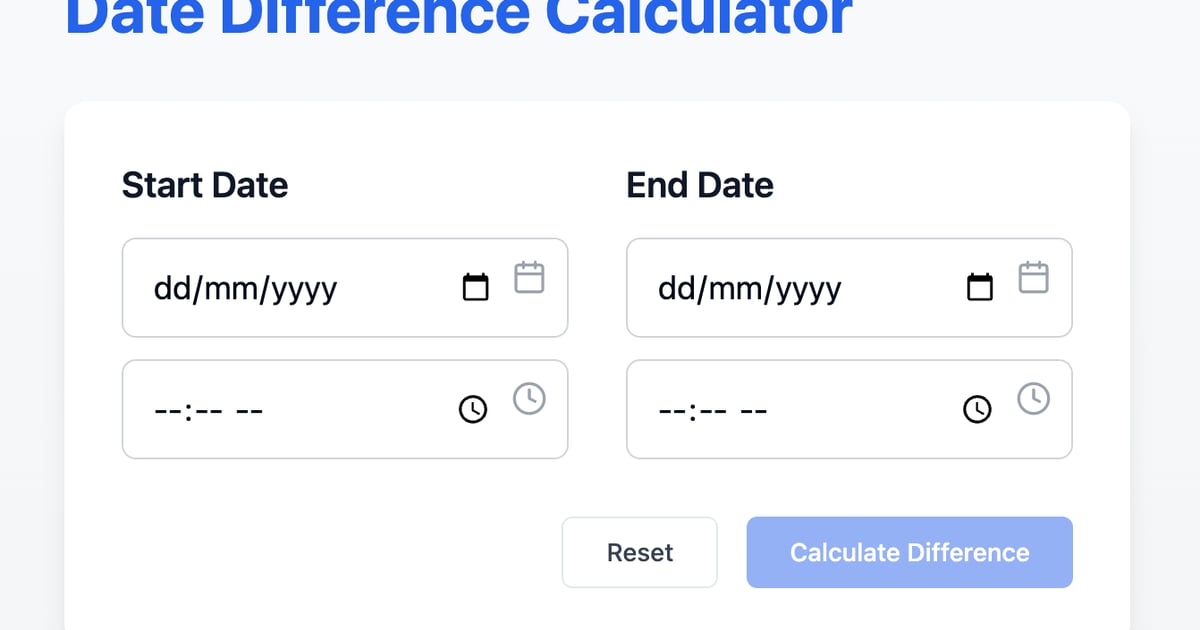
Task: Select the day segment of Start Date input
Action: coord(172,289)
